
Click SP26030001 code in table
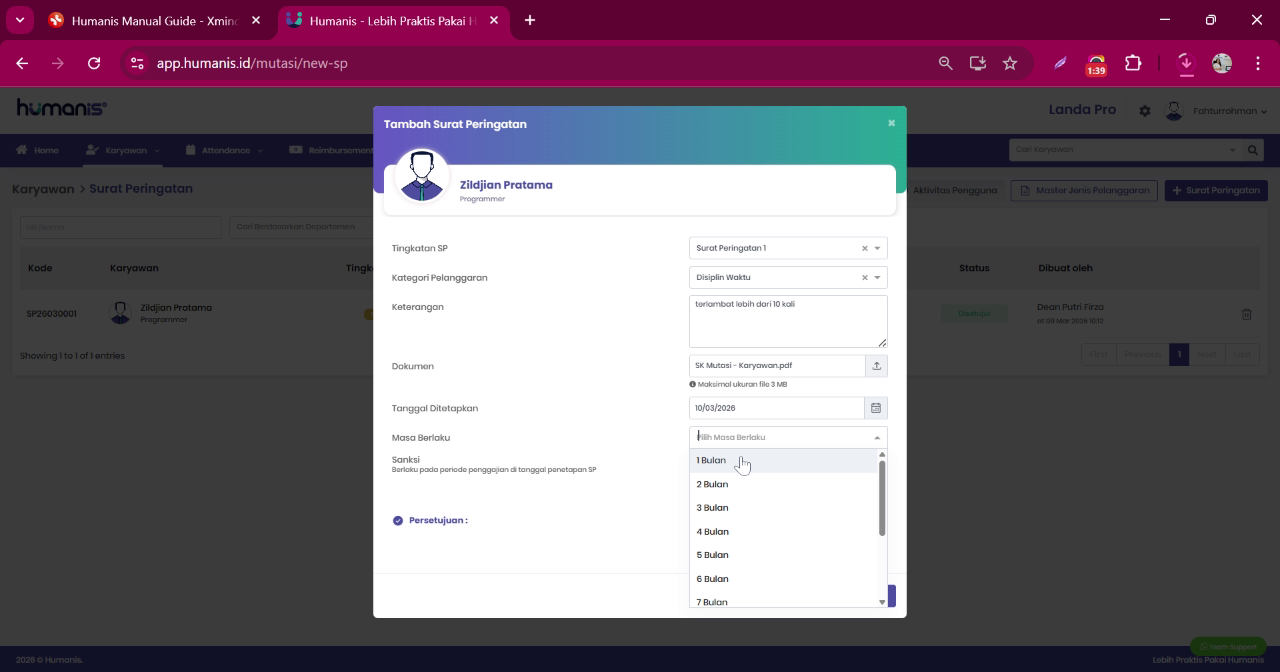point(52,314)
